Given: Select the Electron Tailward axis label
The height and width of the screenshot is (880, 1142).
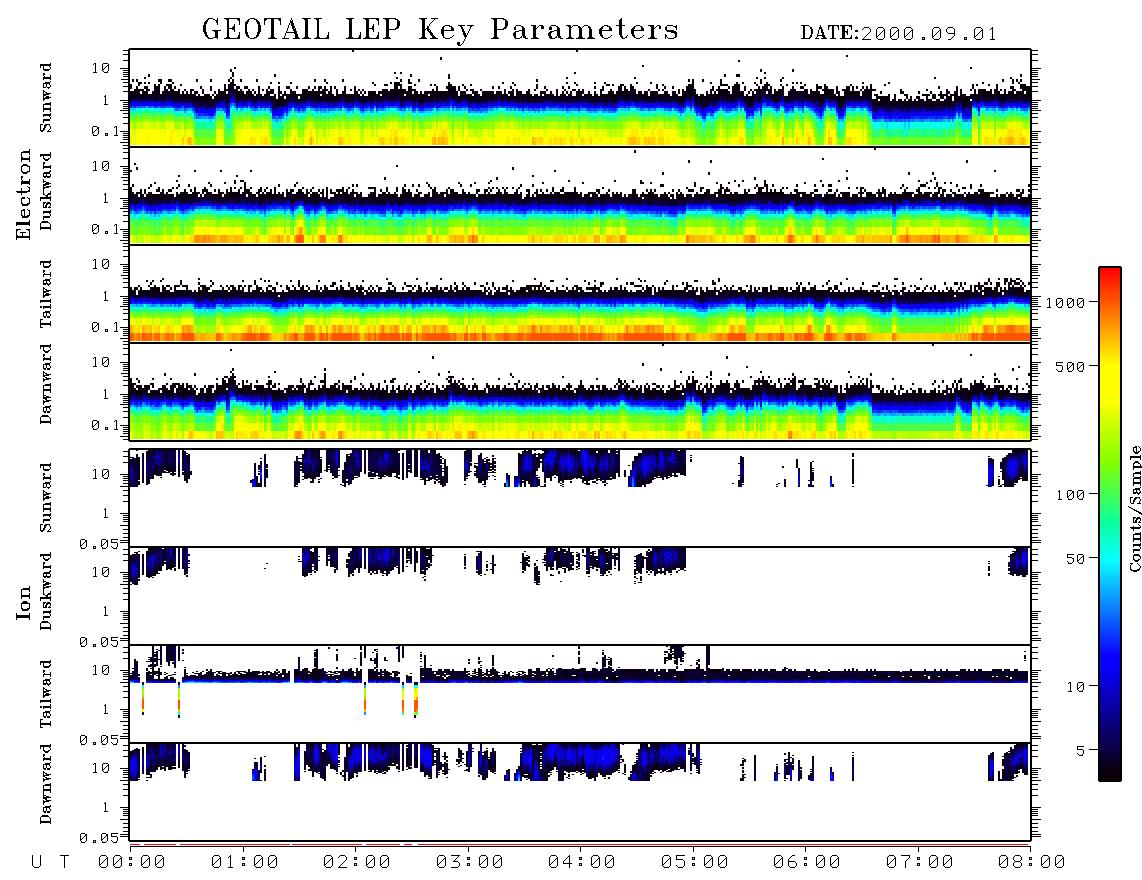Looking at the screenshot, I should tap(45, 294).
